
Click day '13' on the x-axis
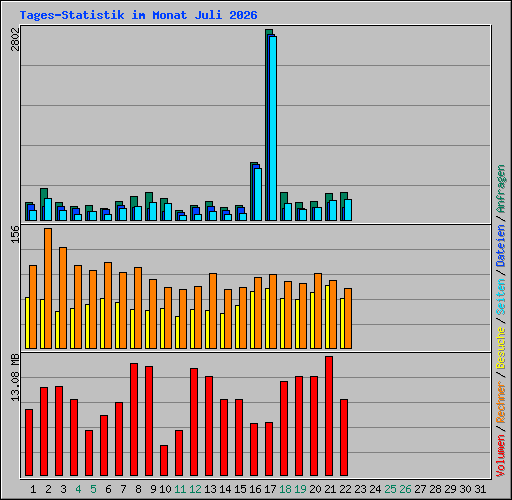(x=210, y=489)
